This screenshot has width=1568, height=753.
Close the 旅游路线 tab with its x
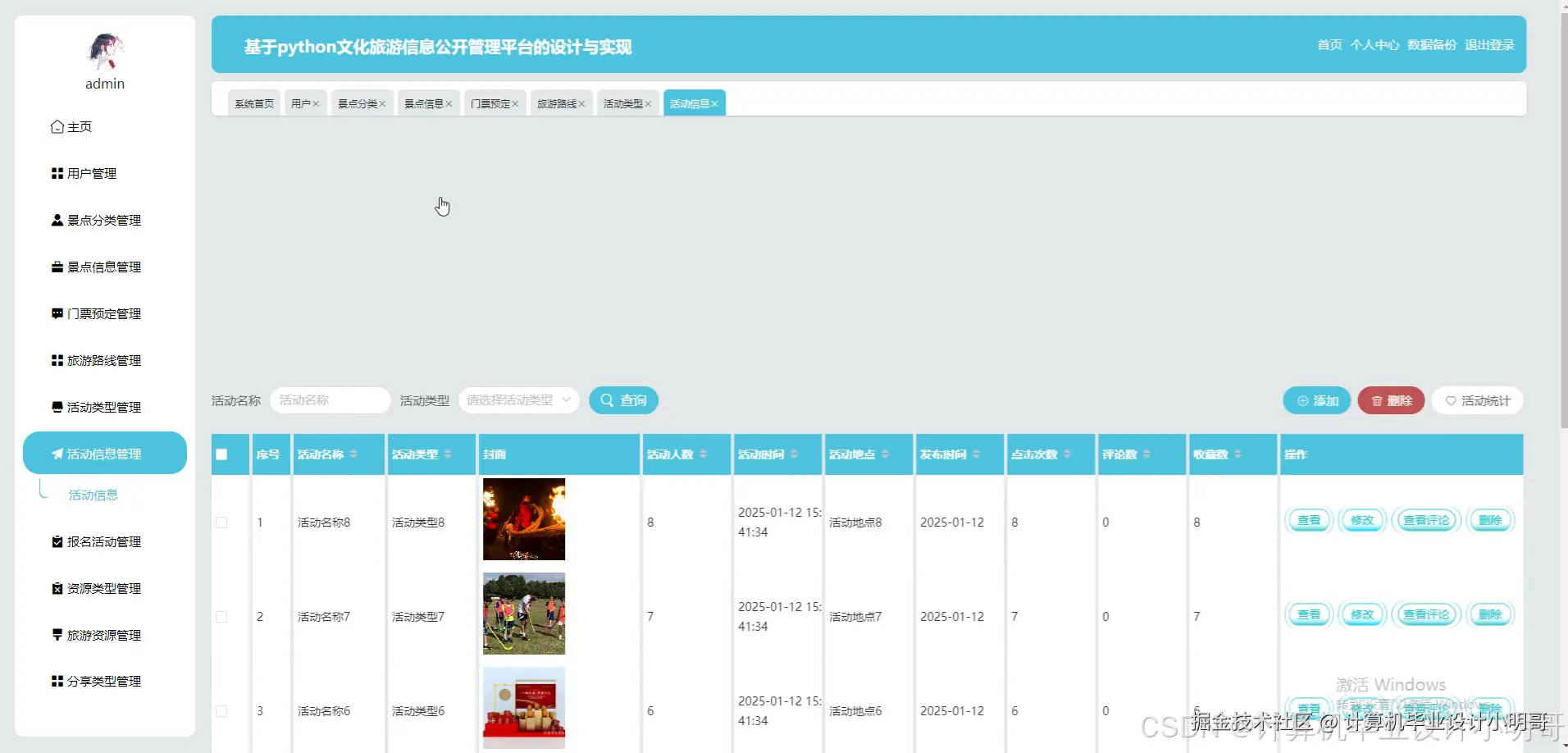click(581, 104)
